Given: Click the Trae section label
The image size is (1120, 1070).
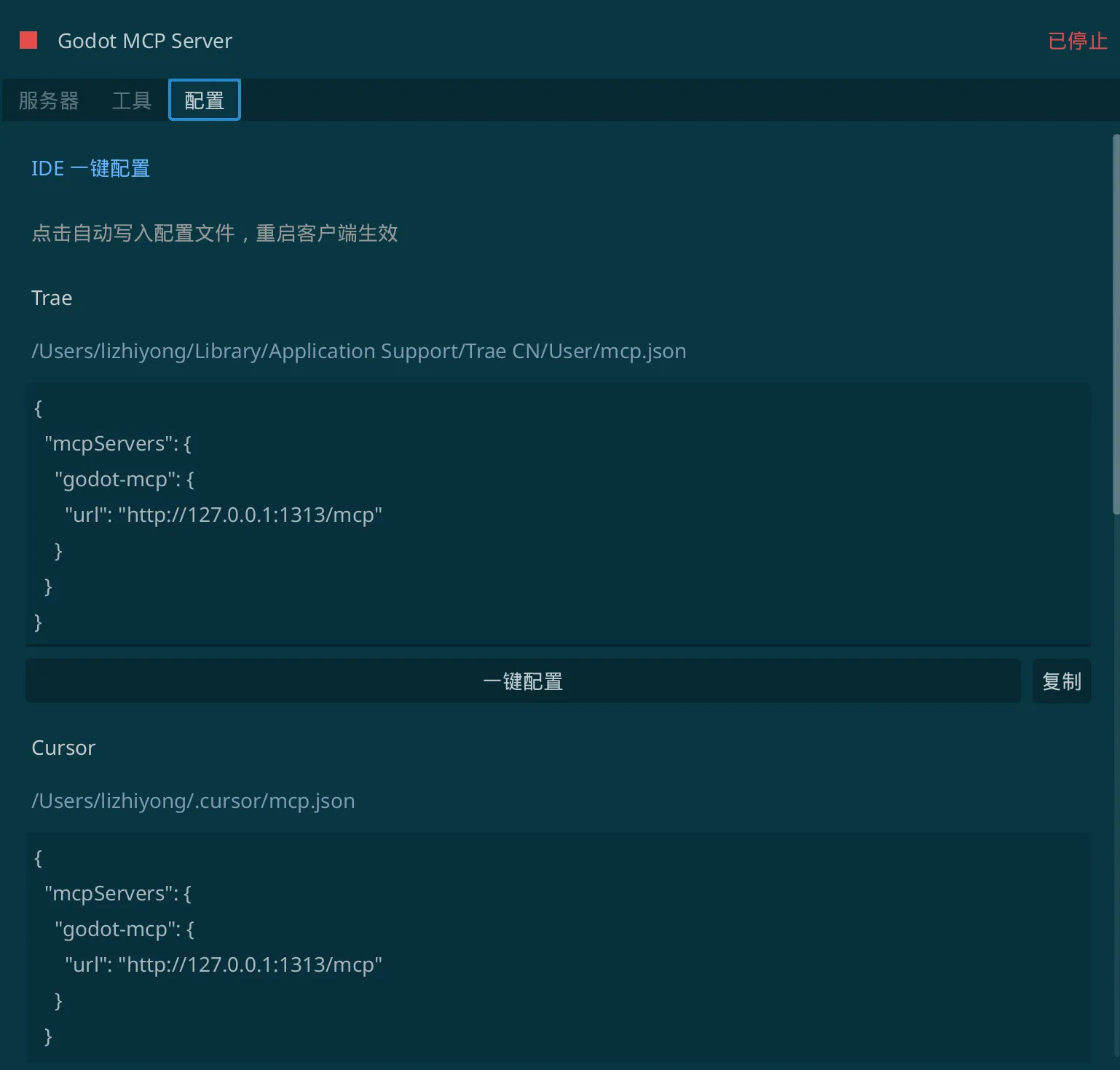Looking at the screenshot, I should coord(52,298).
